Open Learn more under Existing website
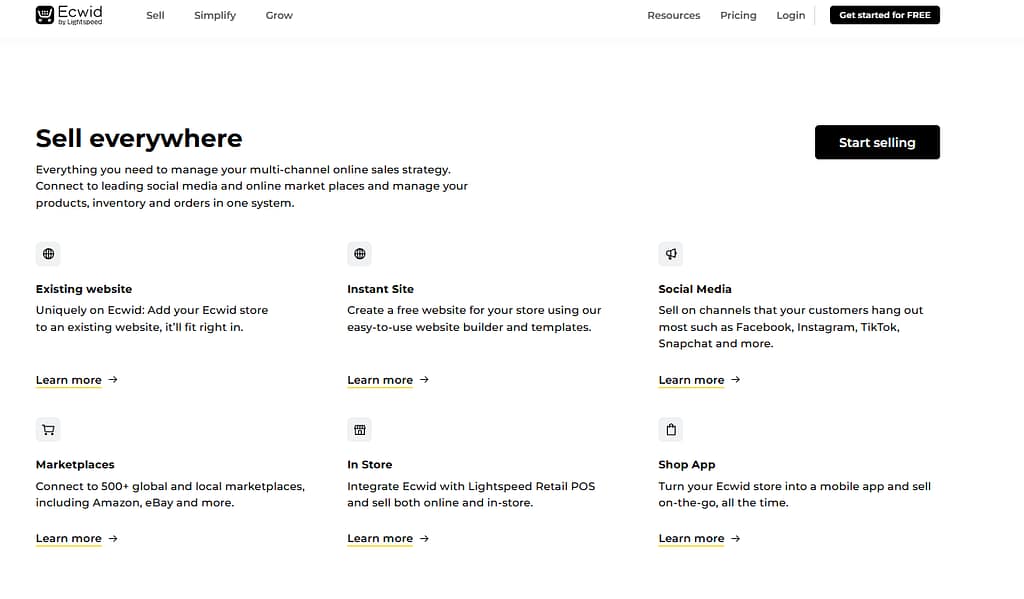1024x599 pixels. click(69, 380)
